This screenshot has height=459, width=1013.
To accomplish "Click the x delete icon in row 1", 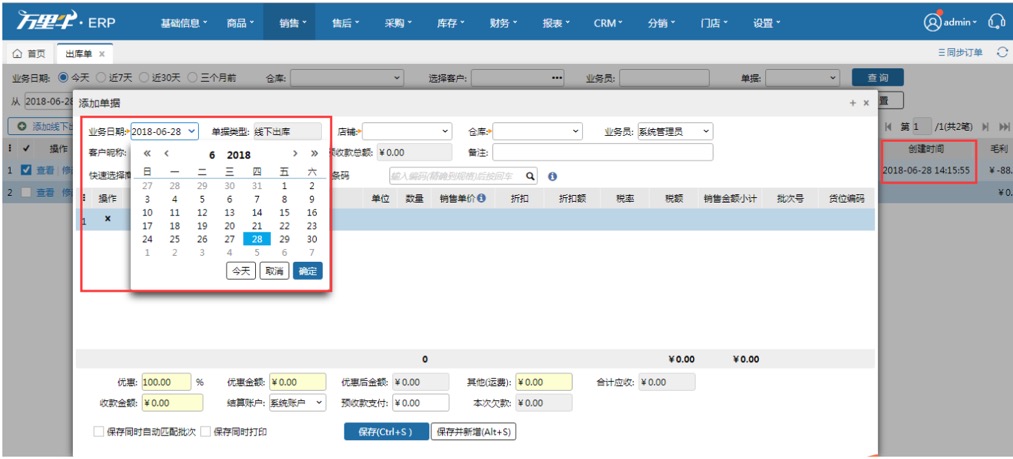I will tap(107, 219).
